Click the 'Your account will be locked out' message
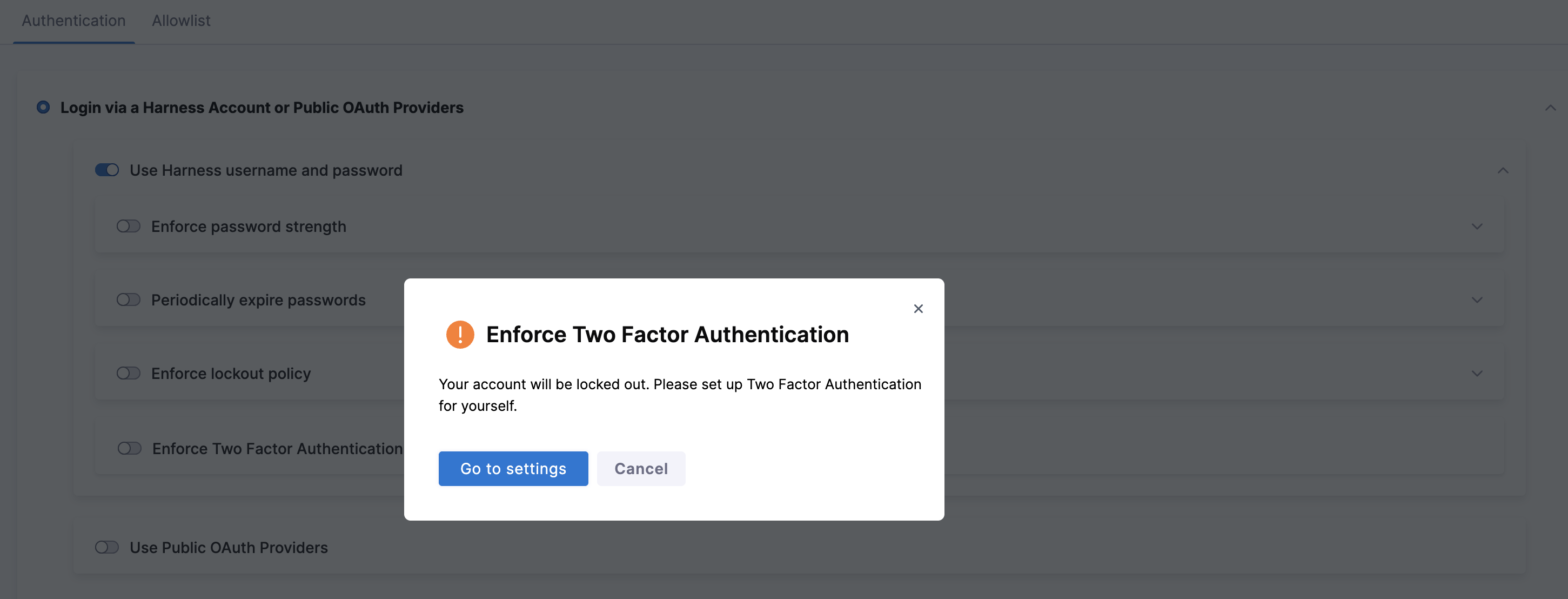 click(x=680, y=395)
